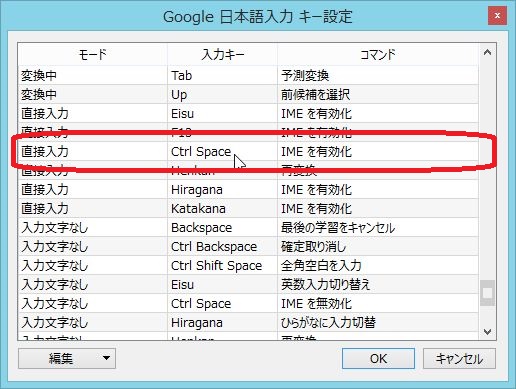Open the 編集 dropdown button
The image size is (516, 389).
(x=67, y=359)
